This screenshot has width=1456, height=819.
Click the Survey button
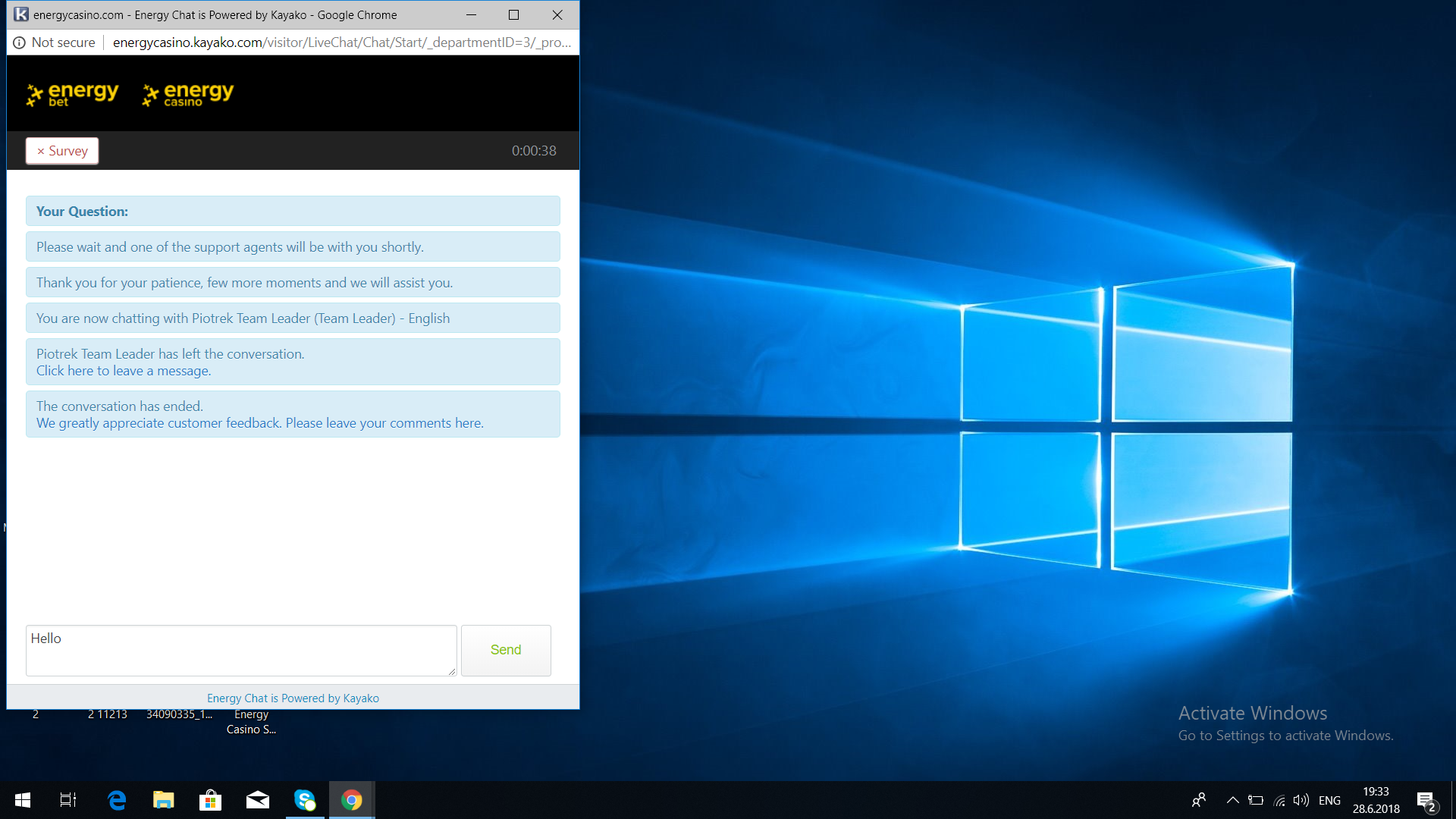(62, 151)
